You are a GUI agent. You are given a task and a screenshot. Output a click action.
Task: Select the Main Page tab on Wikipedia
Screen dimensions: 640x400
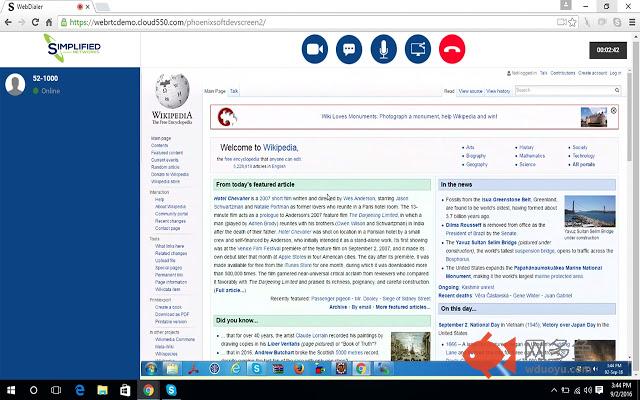pos(215,91)
